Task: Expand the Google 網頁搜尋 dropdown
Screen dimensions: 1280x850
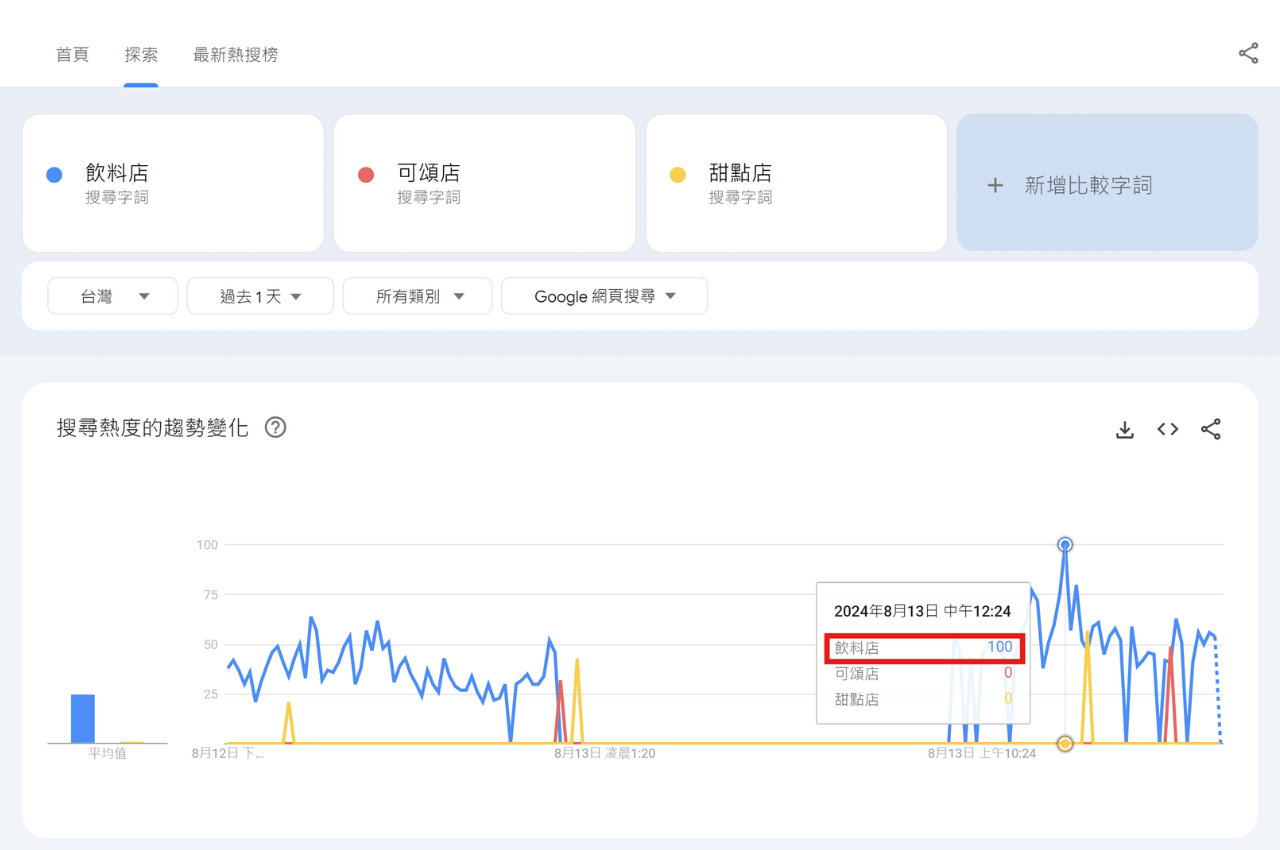Action: point(605,296)
